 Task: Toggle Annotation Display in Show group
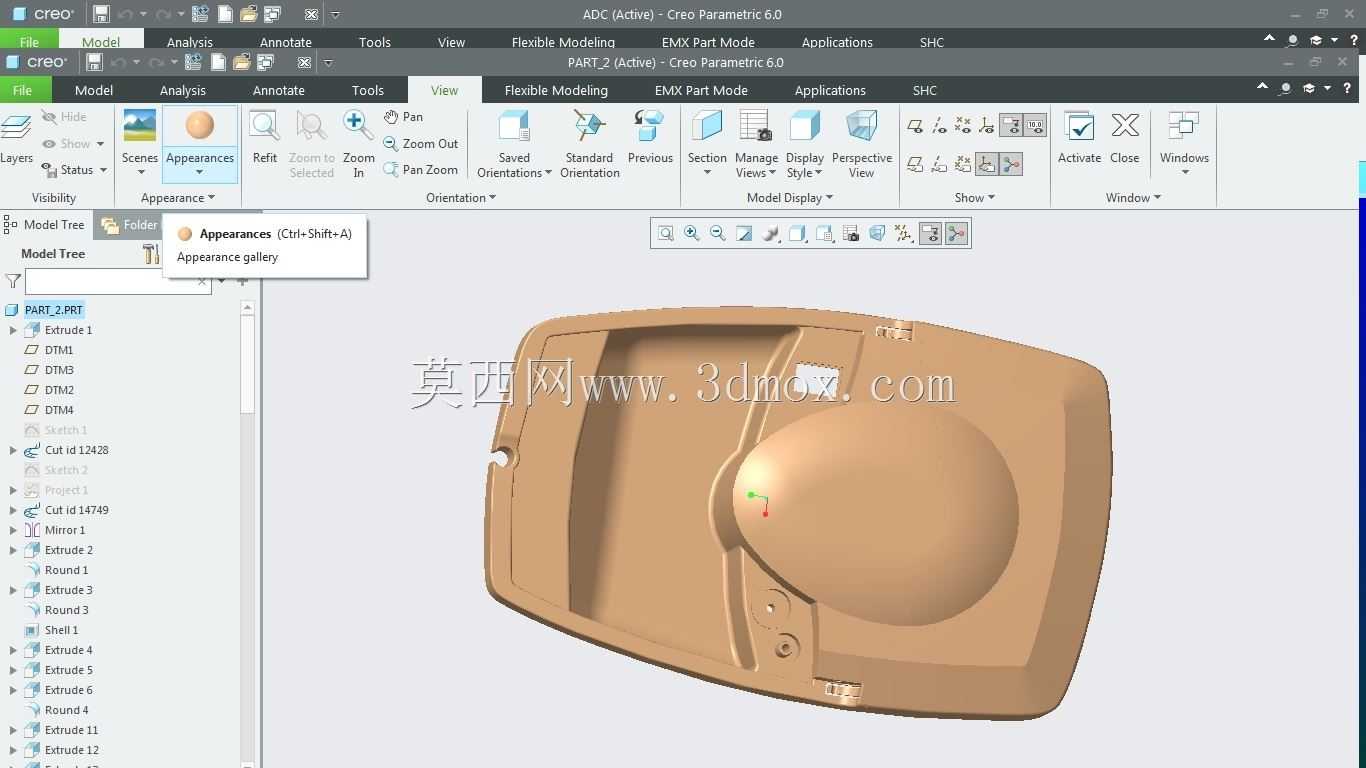[x=1011, y=126]
